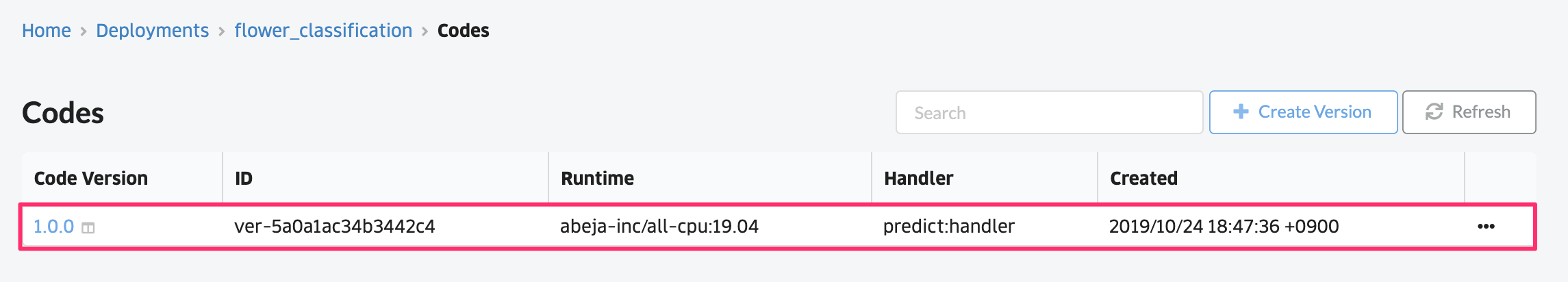Click the Created column header
The height and width of the screenshot is (282, 1568).
1143,179
